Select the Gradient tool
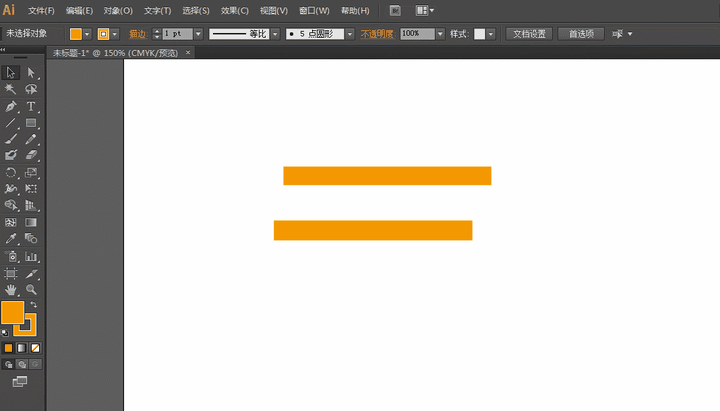Viewport: 720px width, 411px height. coord(31,222)
